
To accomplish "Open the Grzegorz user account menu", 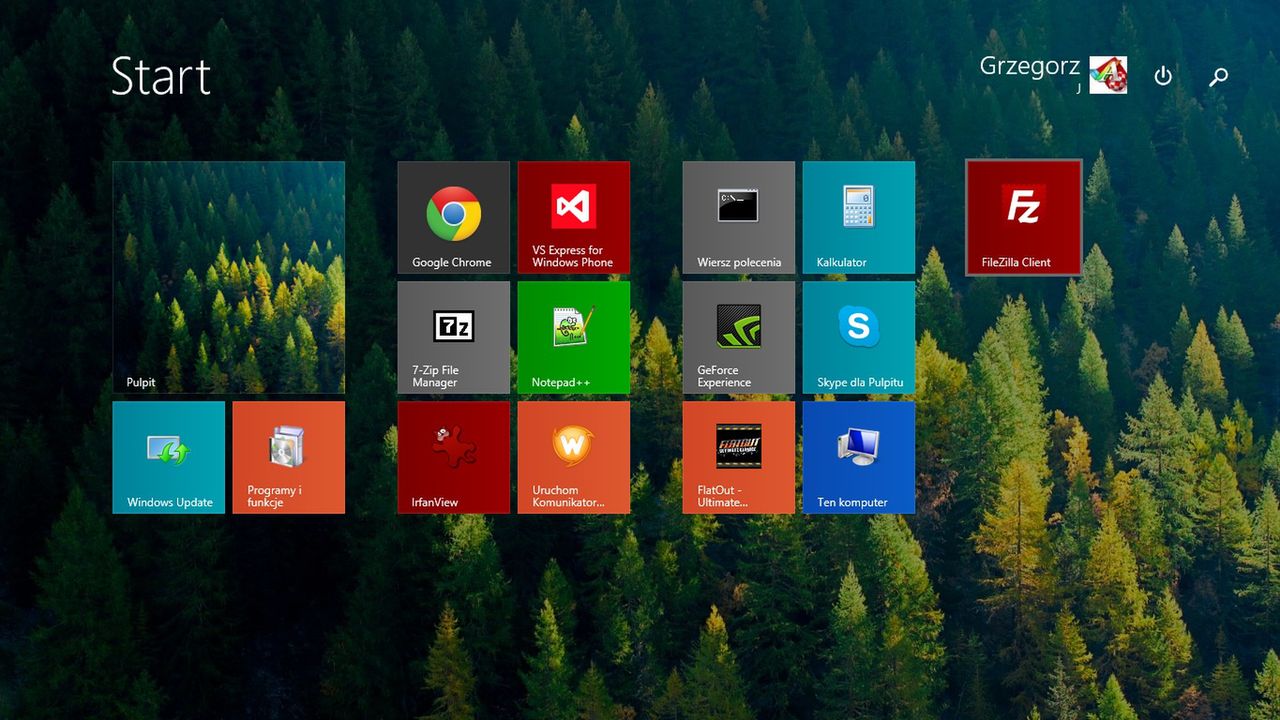I will 1029,67.
